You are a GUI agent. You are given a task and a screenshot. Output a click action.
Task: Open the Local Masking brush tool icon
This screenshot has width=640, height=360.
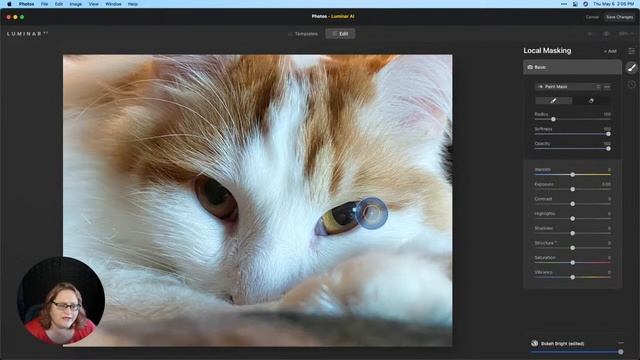tap(631, 67)
